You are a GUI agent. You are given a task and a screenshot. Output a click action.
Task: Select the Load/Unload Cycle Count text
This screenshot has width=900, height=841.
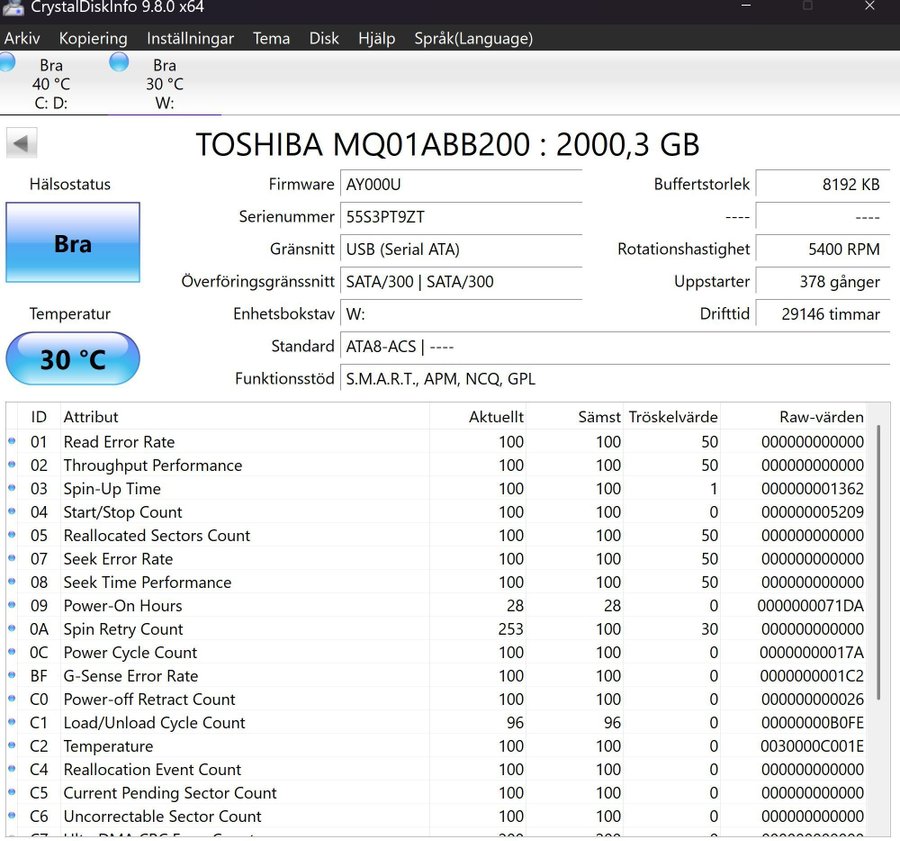[154, 723]
